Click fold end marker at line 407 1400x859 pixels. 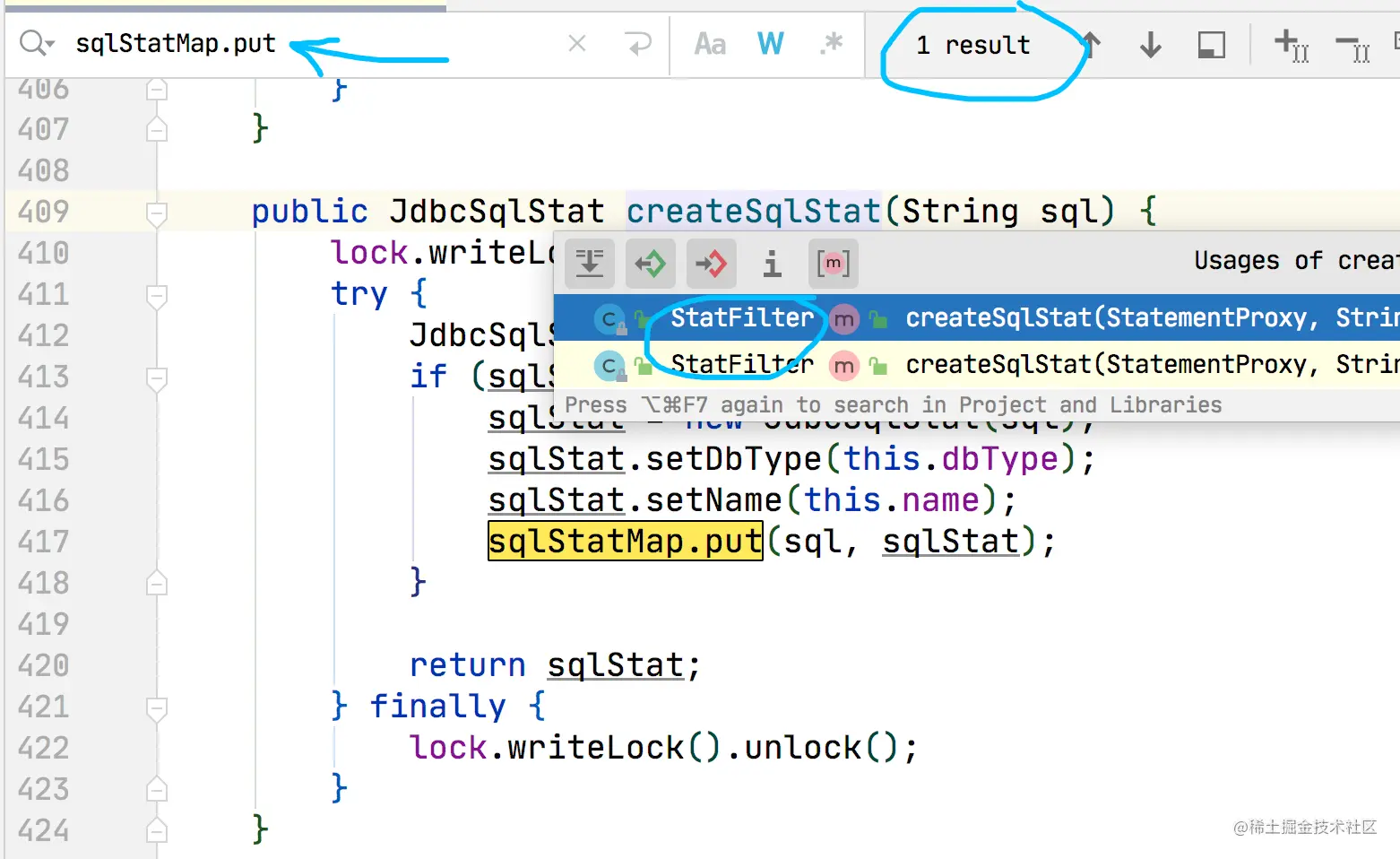click(x=157, y=130)
